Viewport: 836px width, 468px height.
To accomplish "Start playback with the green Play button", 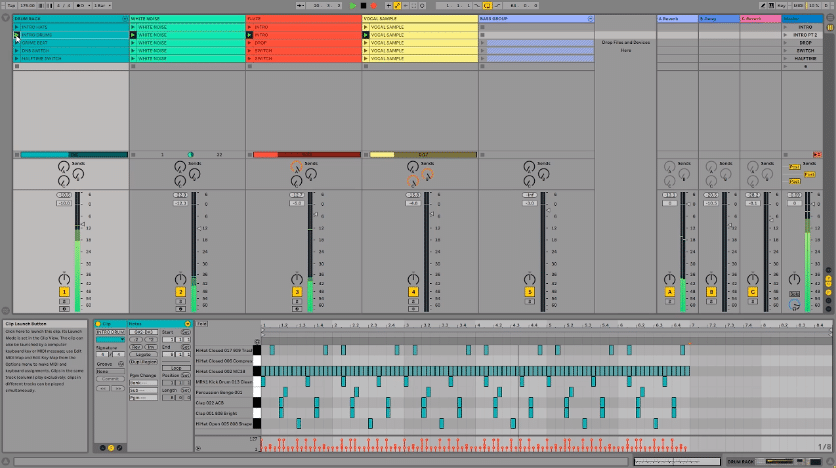I will click(352, 5).
